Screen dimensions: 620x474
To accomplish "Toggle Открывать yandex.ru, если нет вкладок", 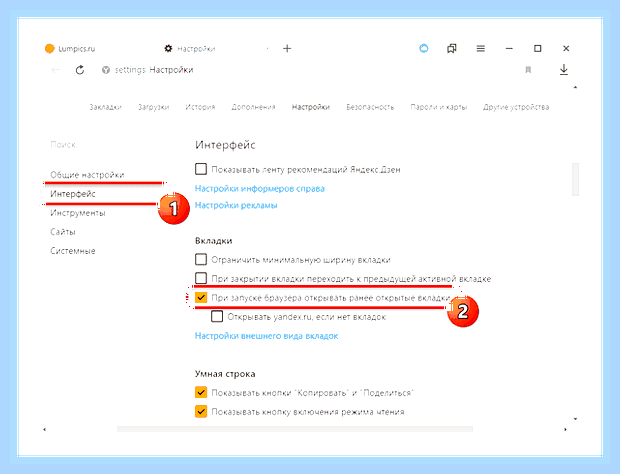I will pyautogui.click(x=217, y=316).
